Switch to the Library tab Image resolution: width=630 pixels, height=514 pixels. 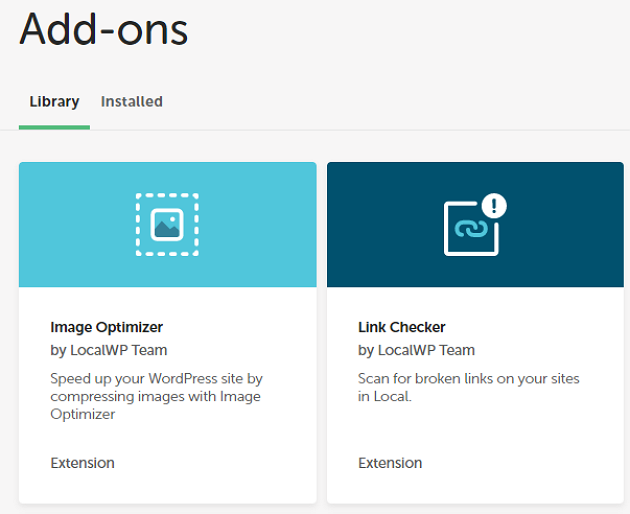pos(54,102)
